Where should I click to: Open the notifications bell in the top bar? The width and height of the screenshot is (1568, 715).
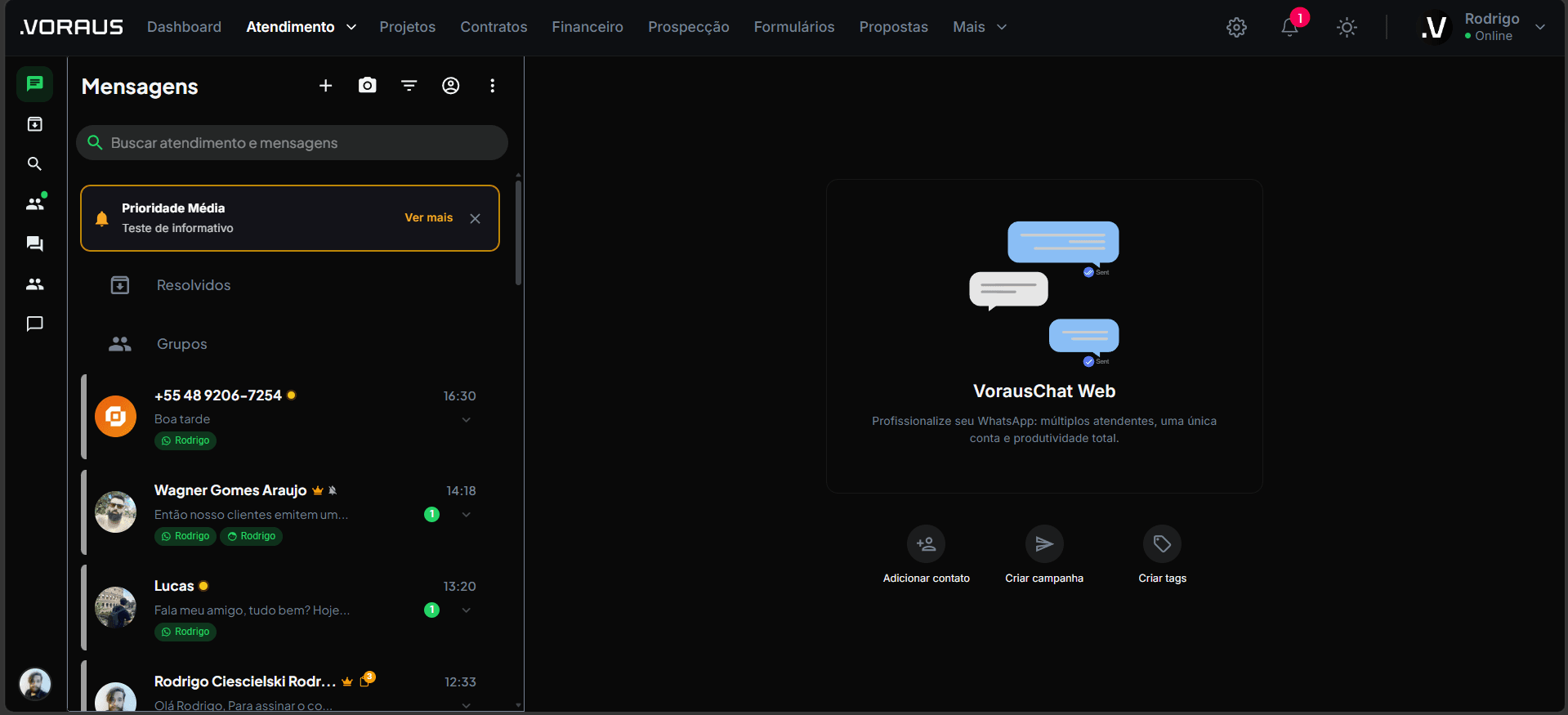tap(1290, 27)
